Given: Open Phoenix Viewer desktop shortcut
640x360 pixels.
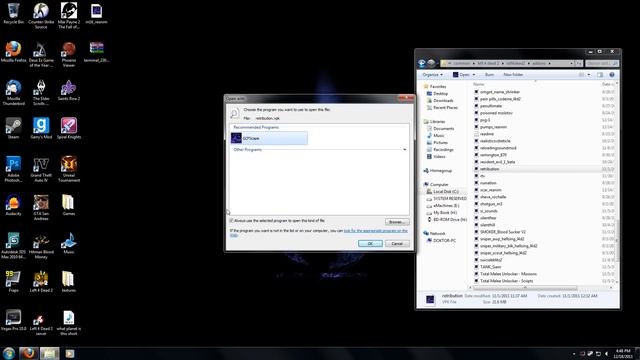Looking at the screenshot, I should tap(69, 54).
